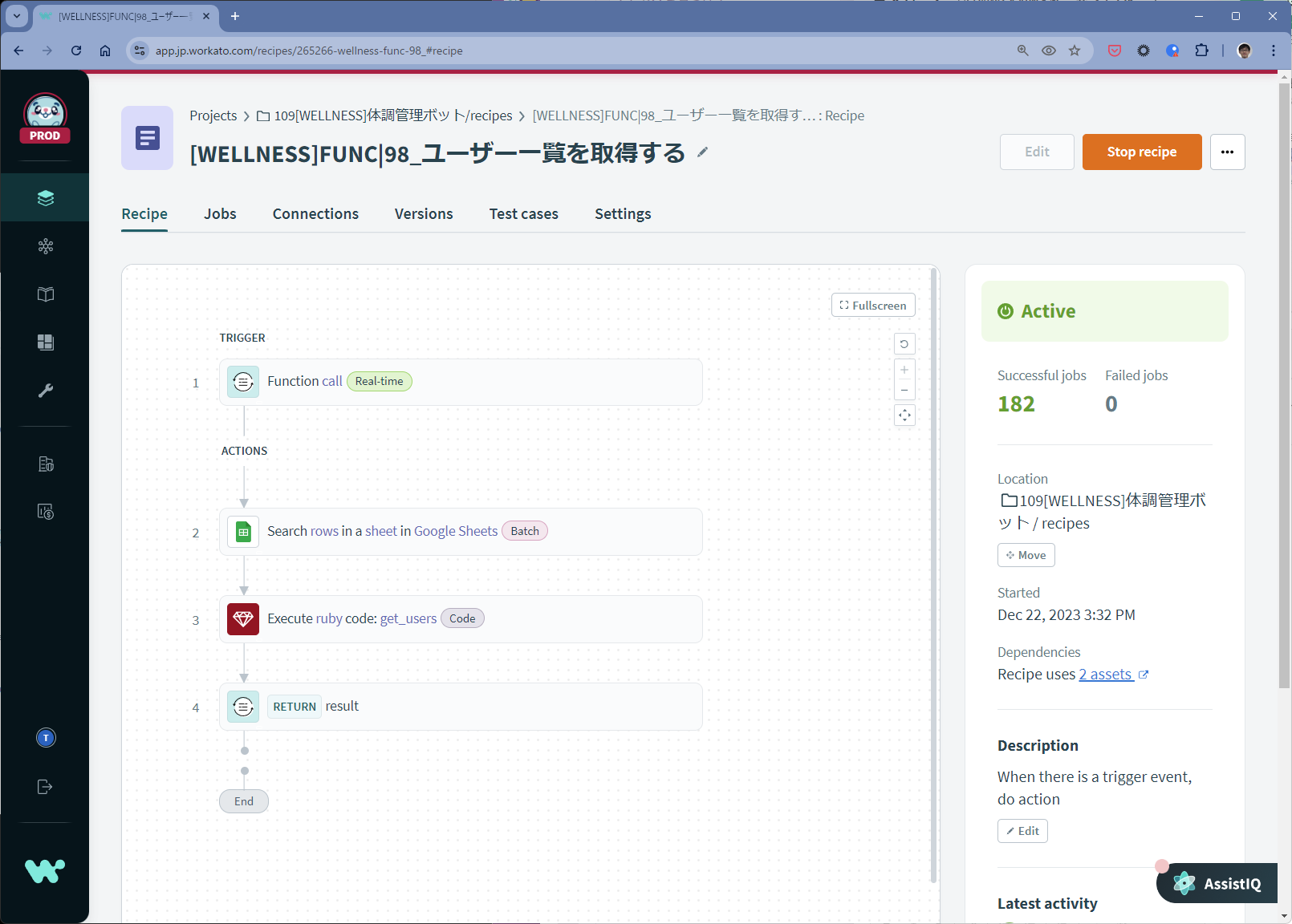Open the document building icon in sidebar
The width and height of the screenshot is (1292, 924).
[46, 464]
